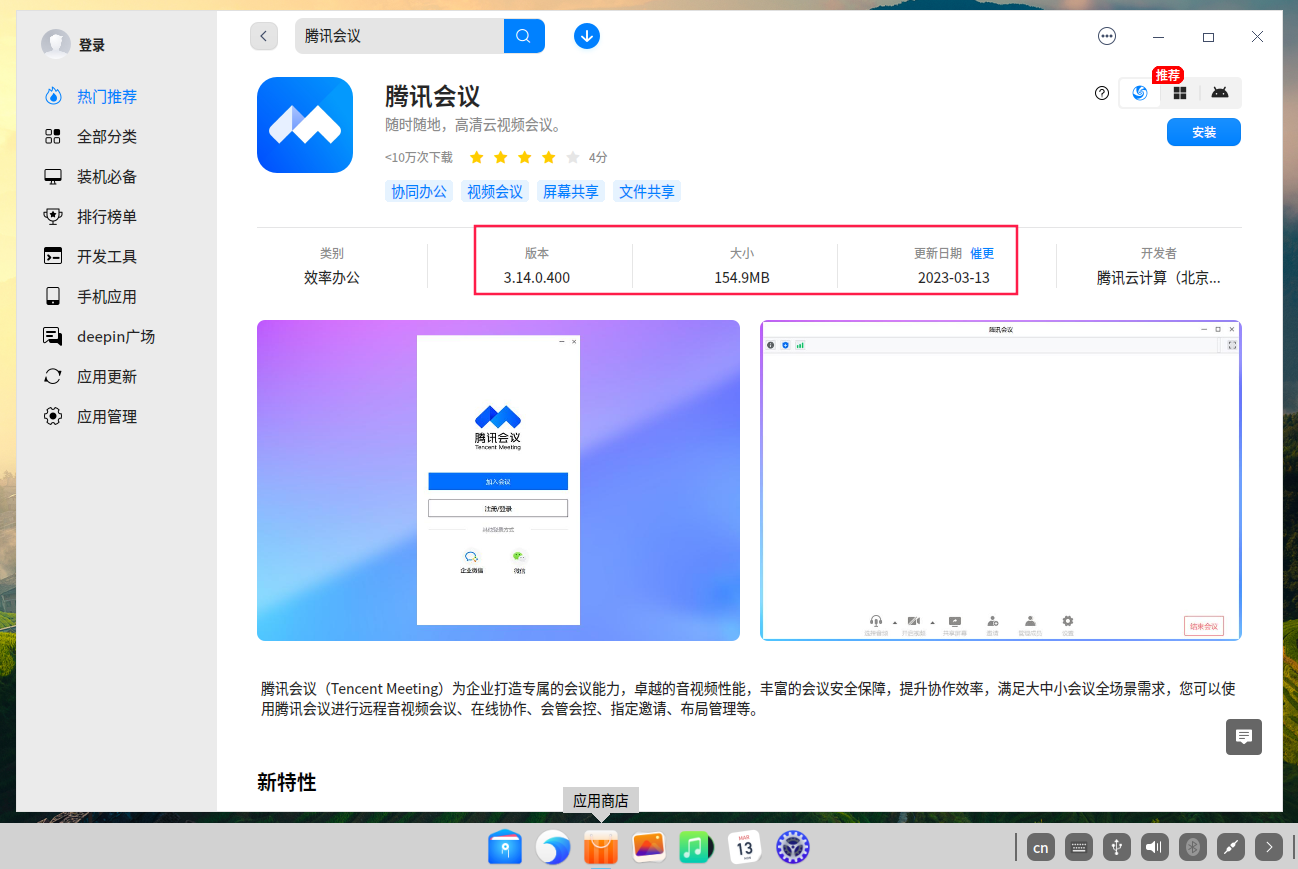The height and width of the screenshot is (869, 1298).
Task: Open the 热门推荐 section in the sidebar
Action: 107,97
